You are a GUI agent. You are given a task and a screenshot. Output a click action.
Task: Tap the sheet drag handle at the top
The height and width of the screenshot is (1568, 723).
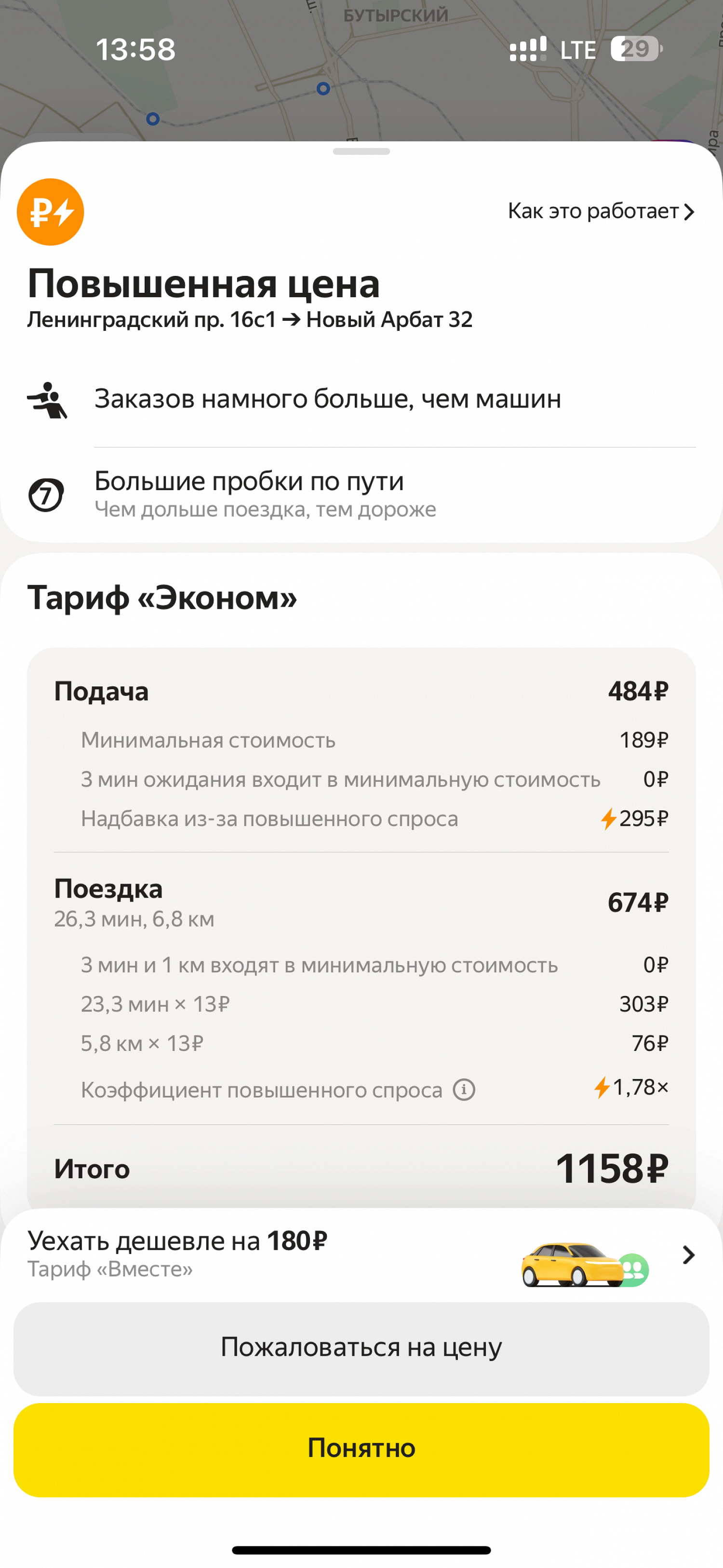pyautogui.click(x=361, y=151)
